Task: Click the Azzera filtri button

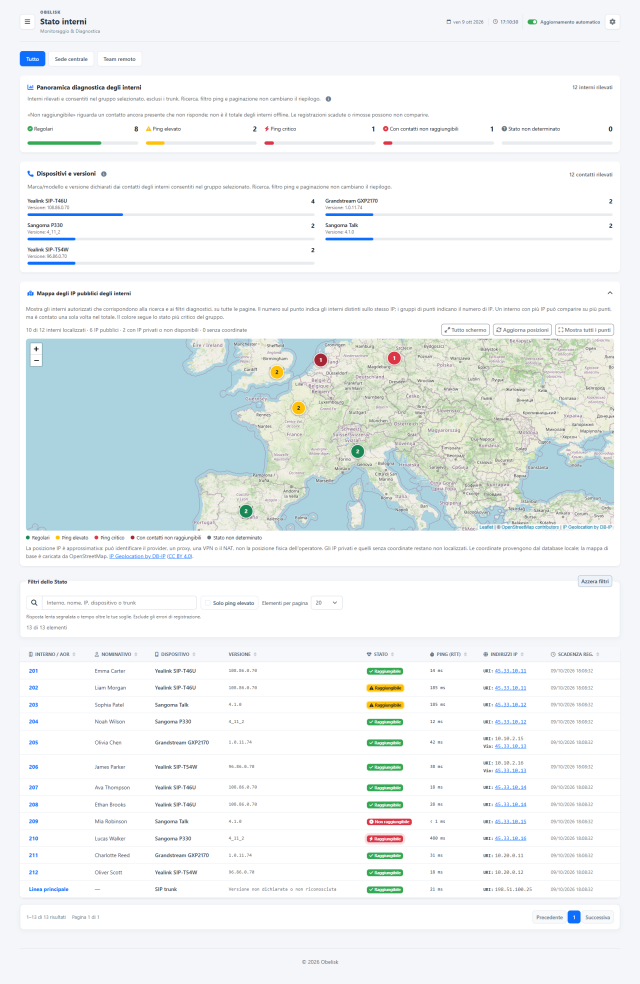Action: click(x=595, y=581)
